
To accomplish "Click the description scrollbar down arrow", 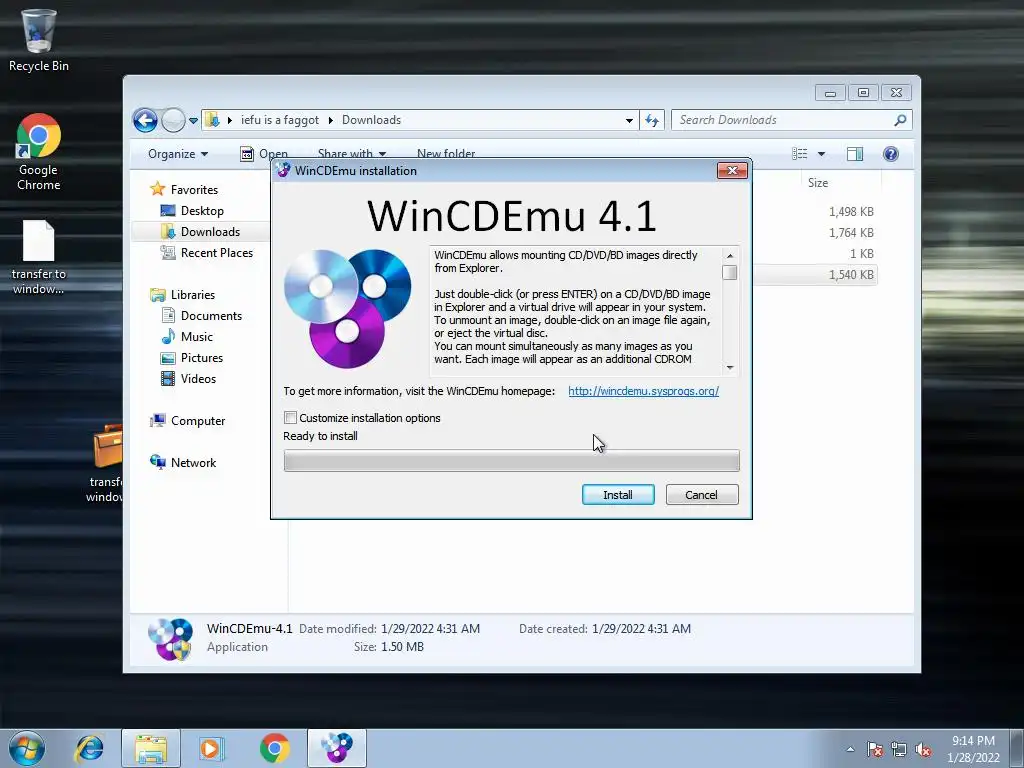I will (x=730, y=368).
